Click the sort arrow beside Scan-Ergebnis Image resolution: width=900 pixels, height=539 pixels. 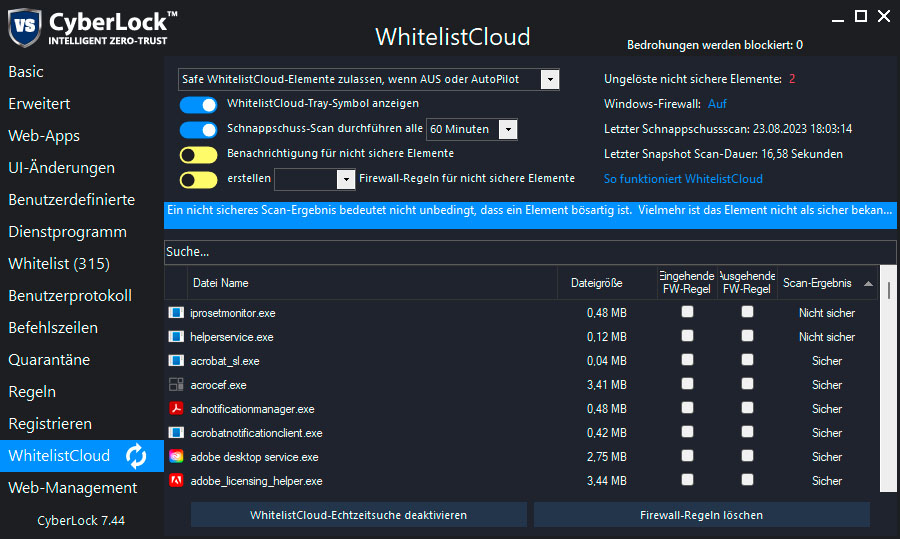(868, 284)
